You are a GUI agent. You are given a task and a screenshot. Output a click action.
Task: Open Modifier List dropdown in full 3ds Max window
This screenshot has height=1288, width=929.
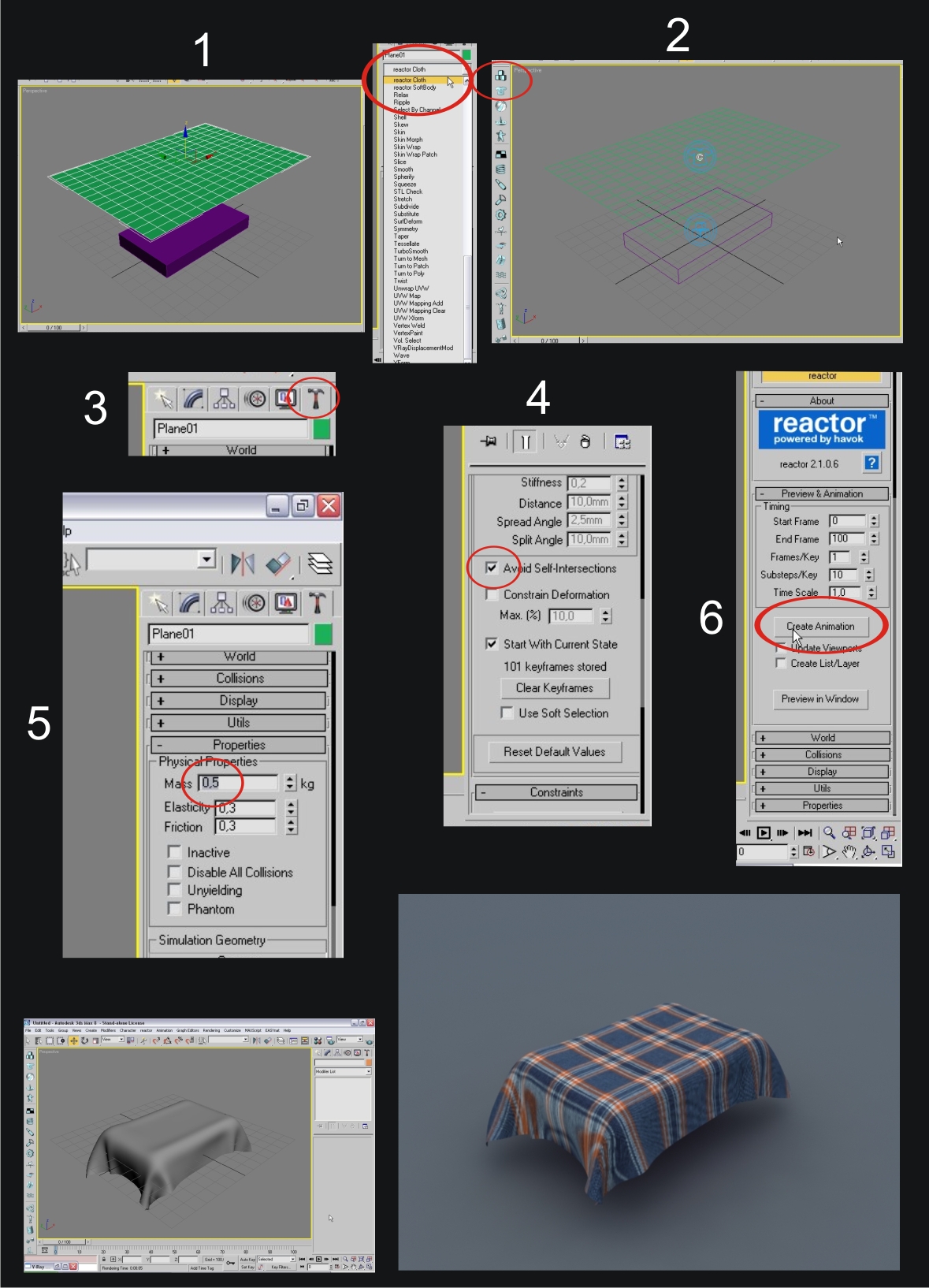343,1071
